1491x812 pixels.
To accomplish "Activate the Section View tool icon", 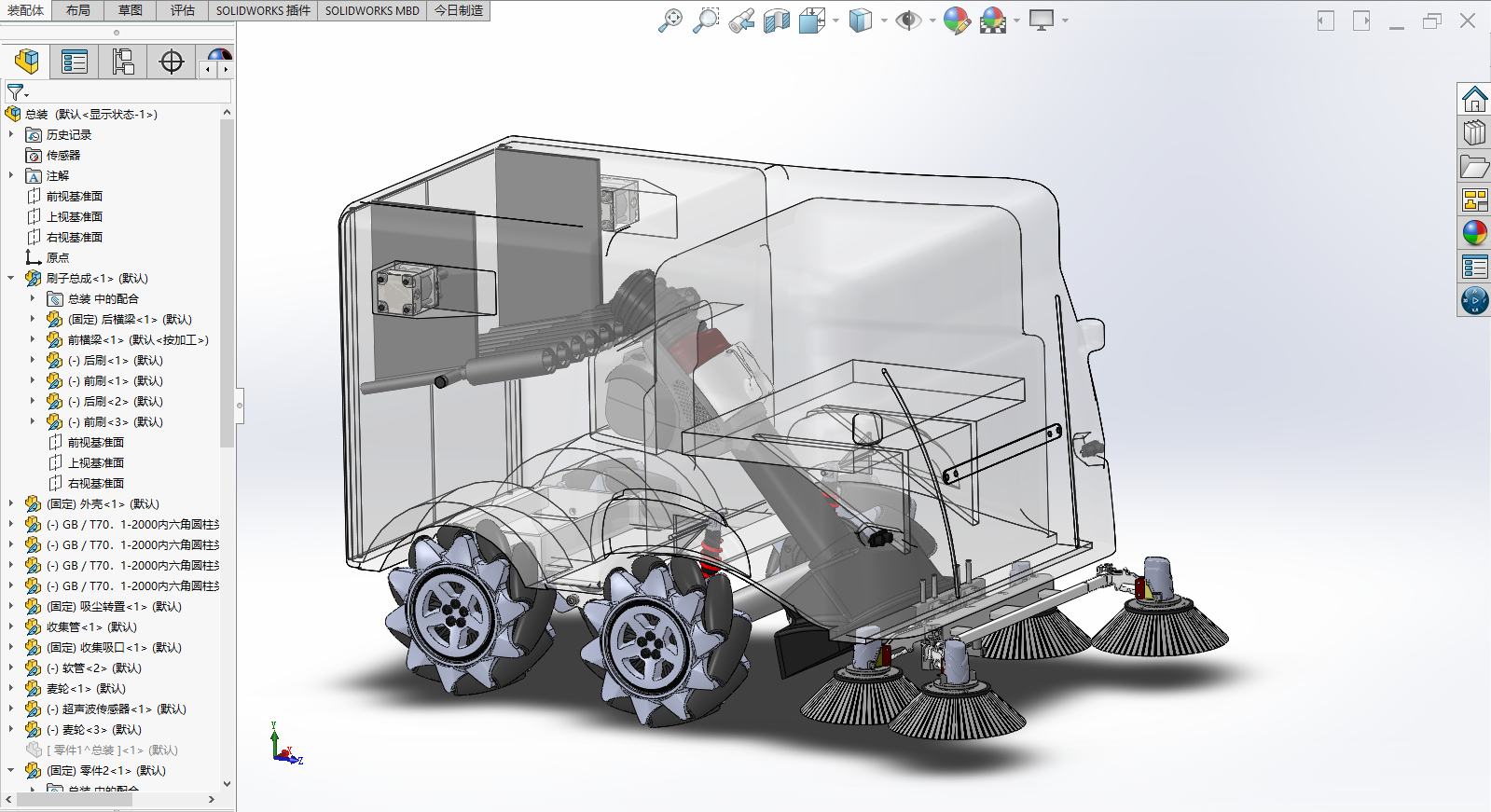I will click(777, 20).
